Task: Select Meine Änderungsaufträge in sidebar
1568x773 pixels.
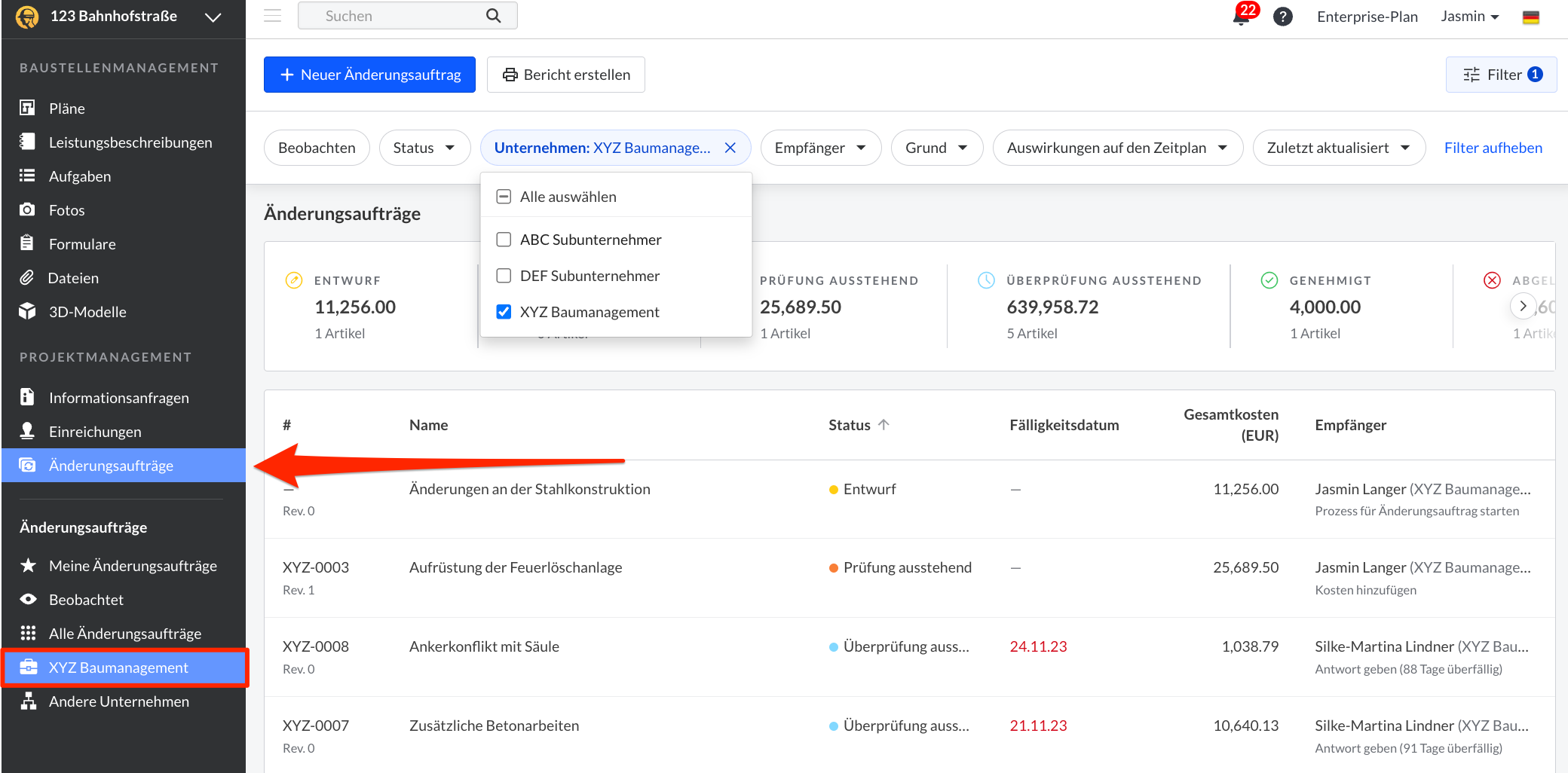Action: (132, 566)
